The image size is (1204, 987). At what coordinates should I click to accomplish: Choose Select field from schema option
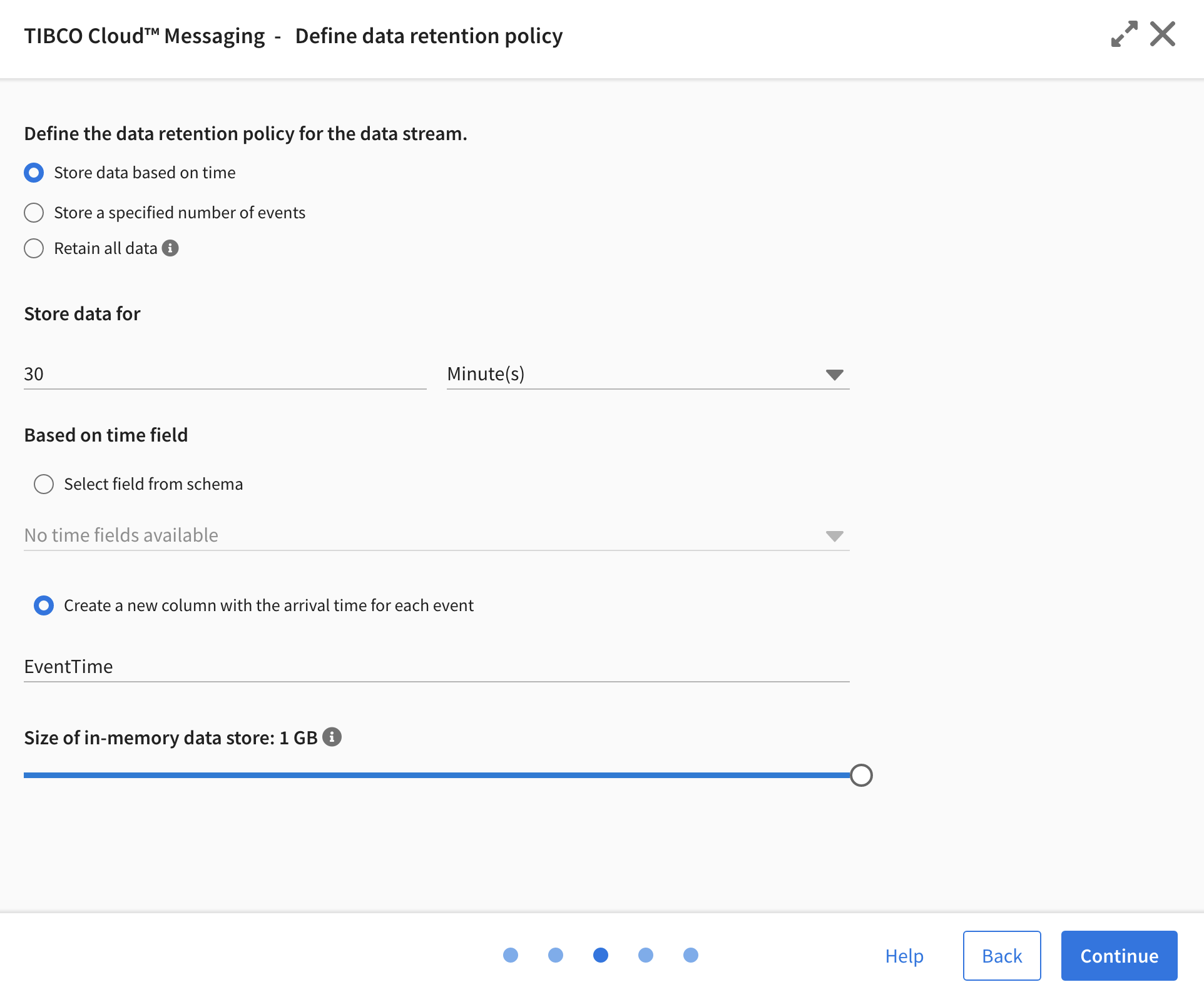point(44,484)
